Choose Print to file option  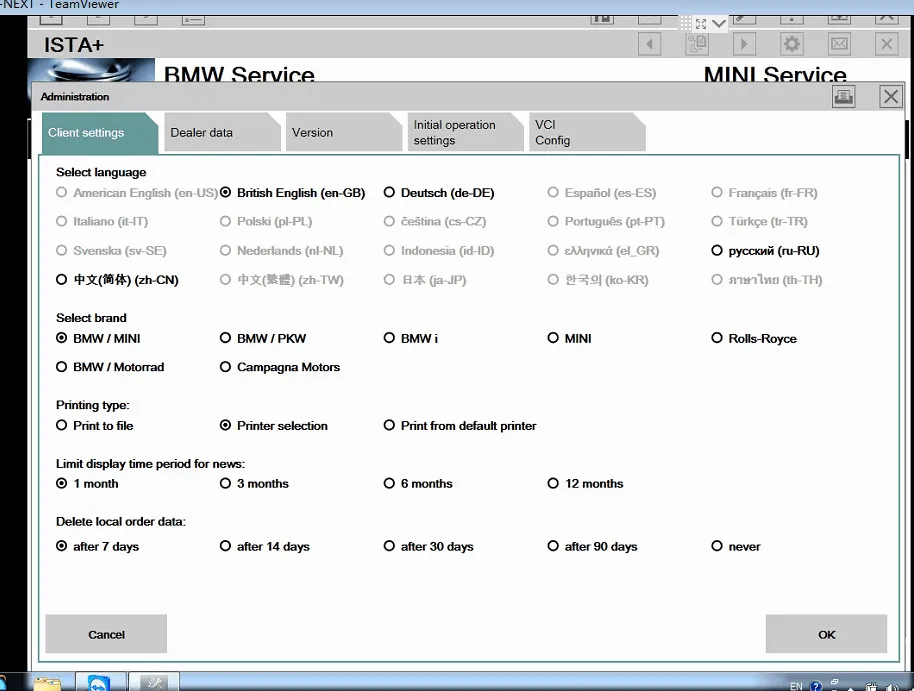[x=94, y=426]
